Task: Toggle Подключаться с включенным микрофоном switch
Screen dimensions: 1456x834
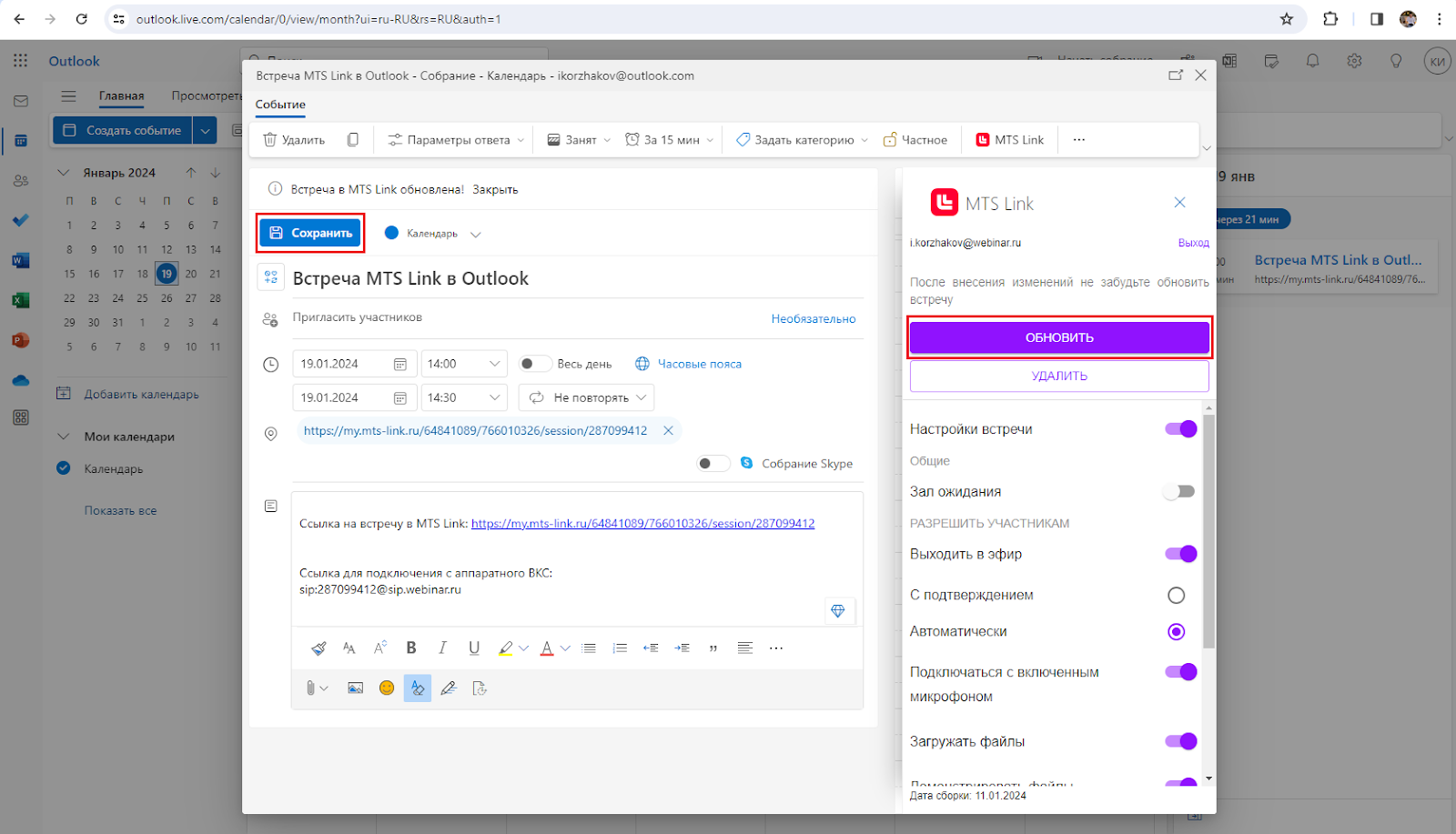Action: tap(1181, 672)
